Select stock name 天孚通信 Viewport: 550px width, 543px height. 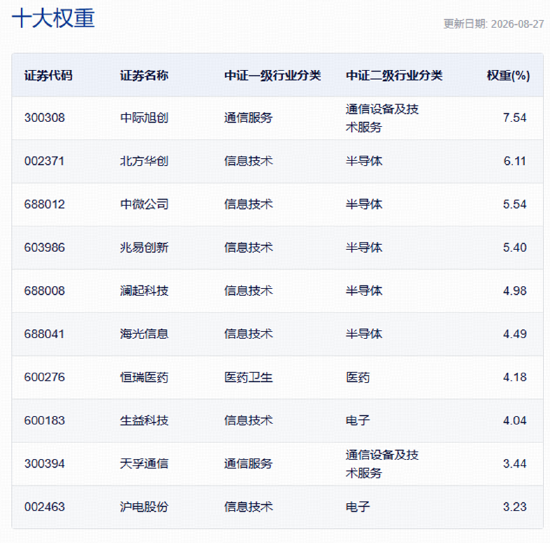(144, 464)
